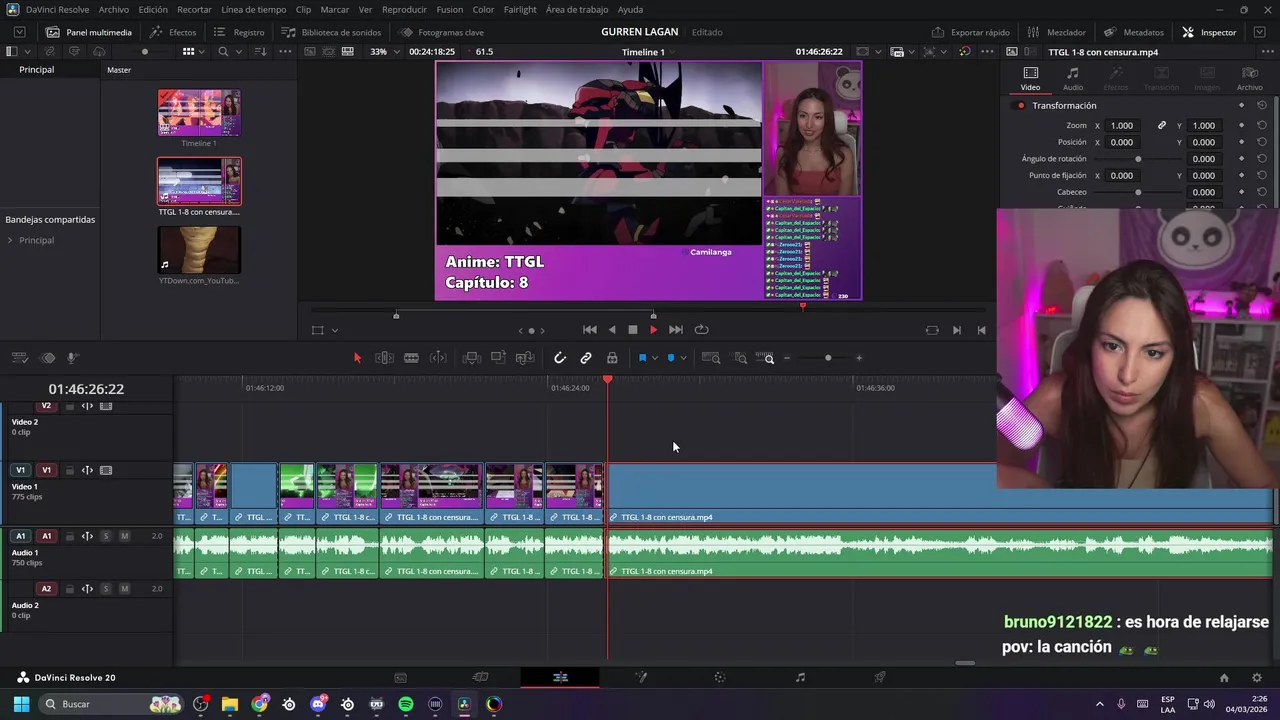Toggle timeline snapping magnet icon
Image resolution: width=1280 pixels, height=720 pixels.
(x=560, y=358)
